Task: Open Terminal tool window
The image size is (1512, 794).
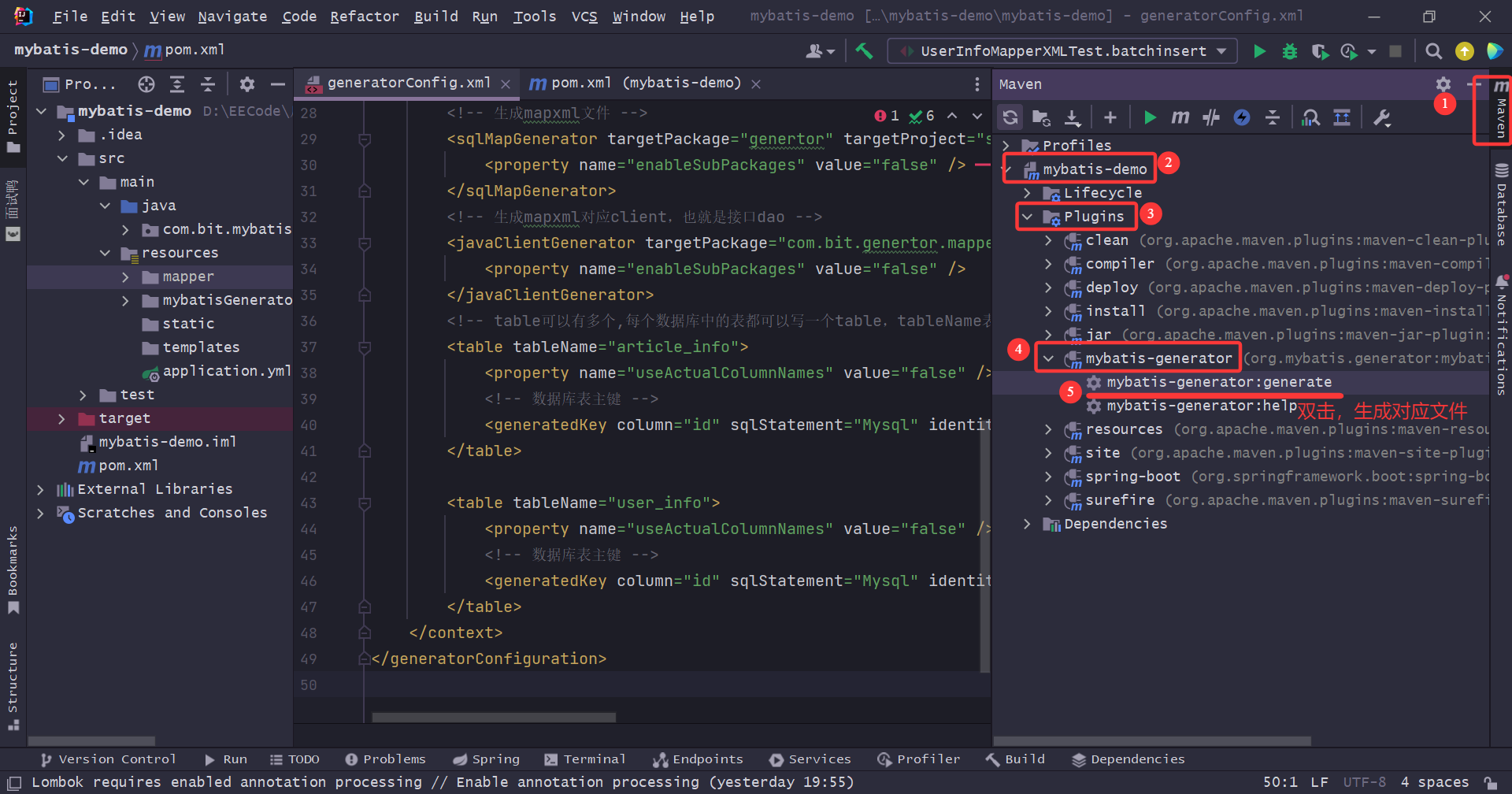Action: [x=585, y=759]
